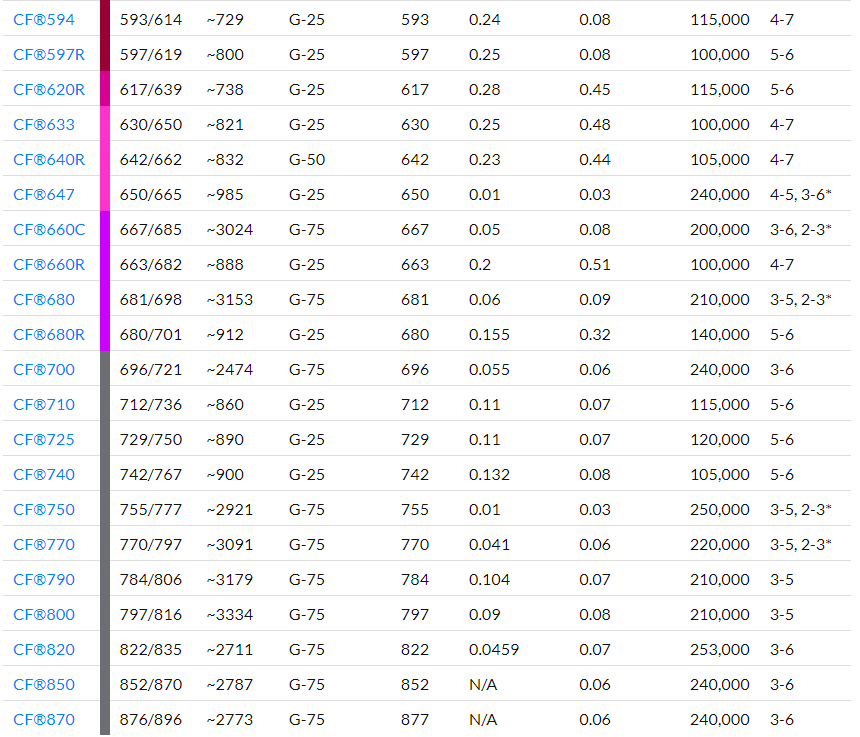
Task: Select the CF®633 link
Action: 44,125
